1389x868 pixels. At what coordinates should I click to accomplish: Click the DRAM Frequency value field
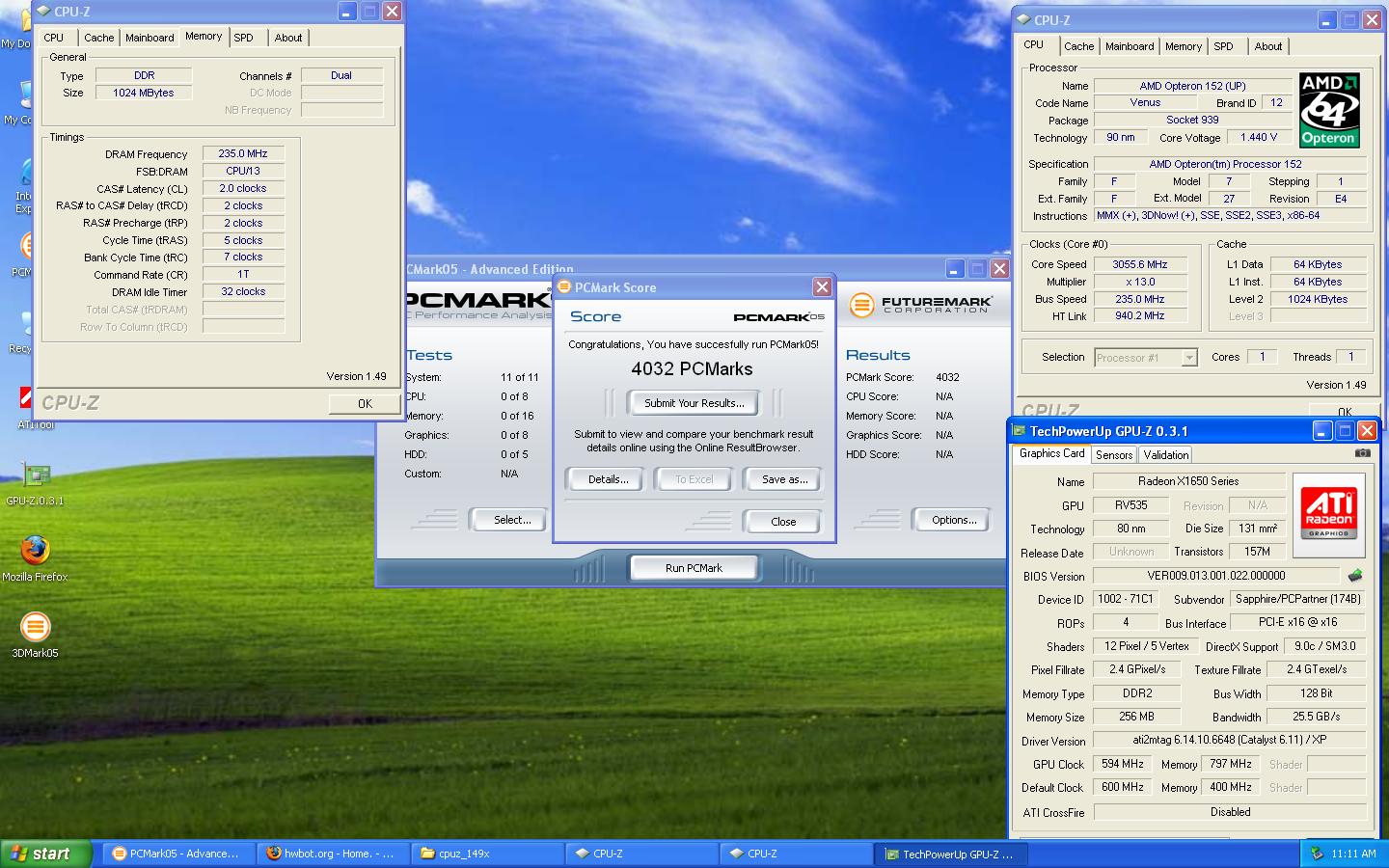pyautogui.click(x=243, y=153)
